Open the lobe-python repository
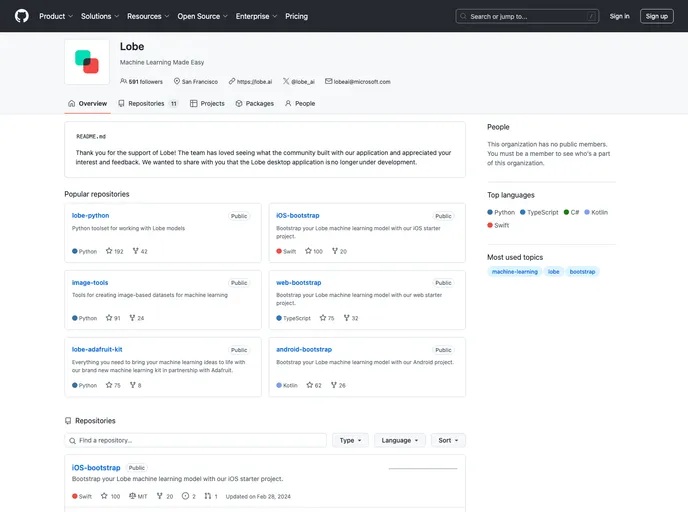The height and width of the screenshot is (512, 688). pyautogui.click(x=90, y=215)
